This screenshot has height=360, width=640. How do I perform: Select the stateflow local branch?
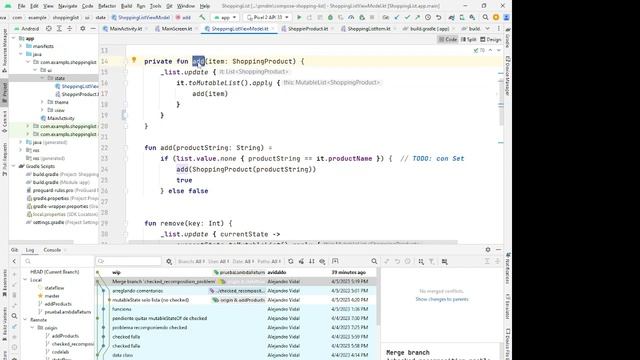point(54,288)
